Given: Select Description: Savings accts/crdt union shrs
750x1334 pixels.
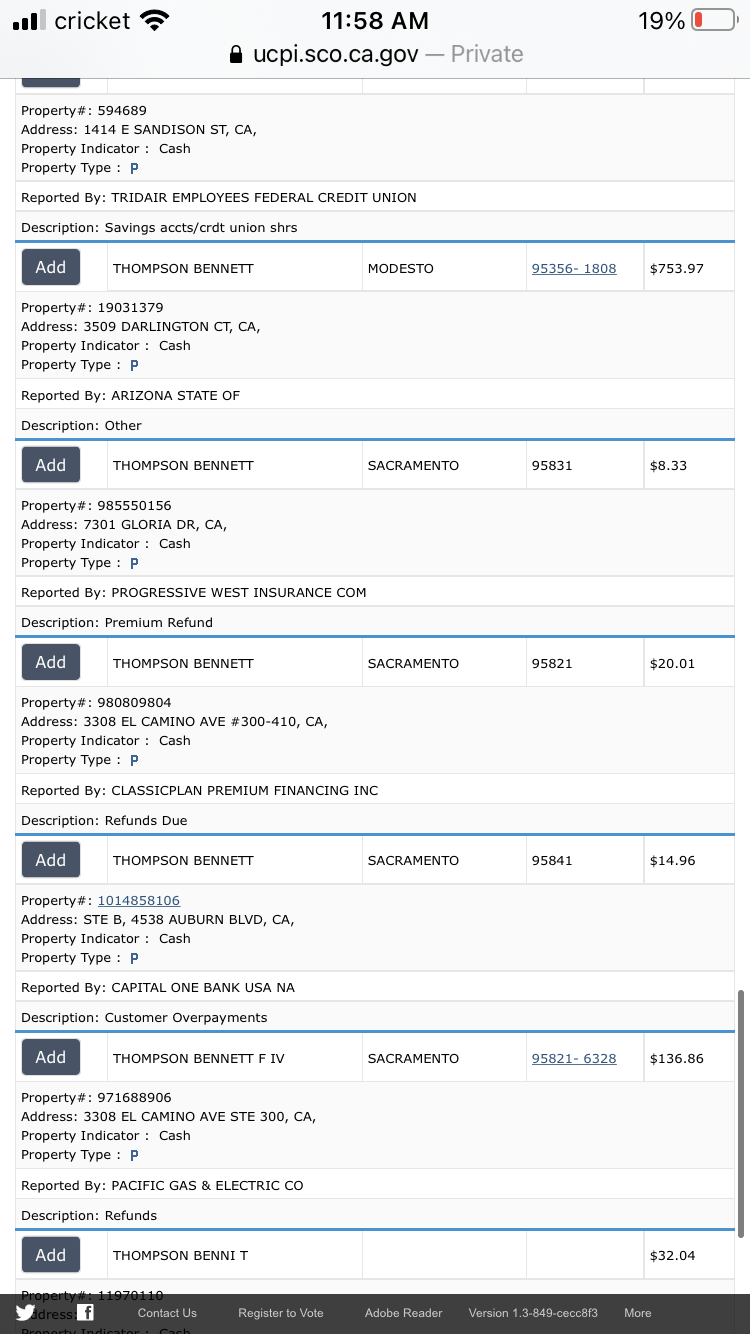Looking at the screenshot, I should coord(159,227).
